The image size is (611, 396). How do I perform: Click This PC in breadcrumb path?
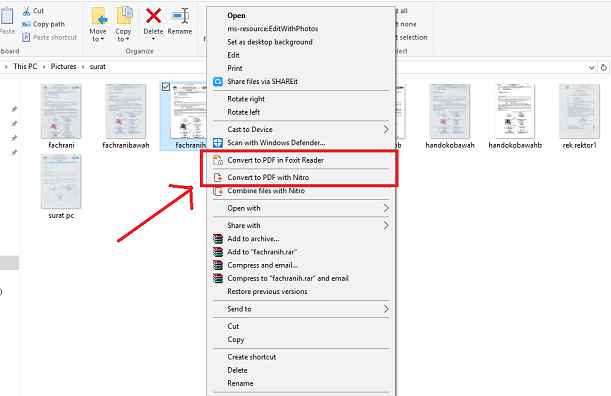pyautogui.click(x=25, y=67)
